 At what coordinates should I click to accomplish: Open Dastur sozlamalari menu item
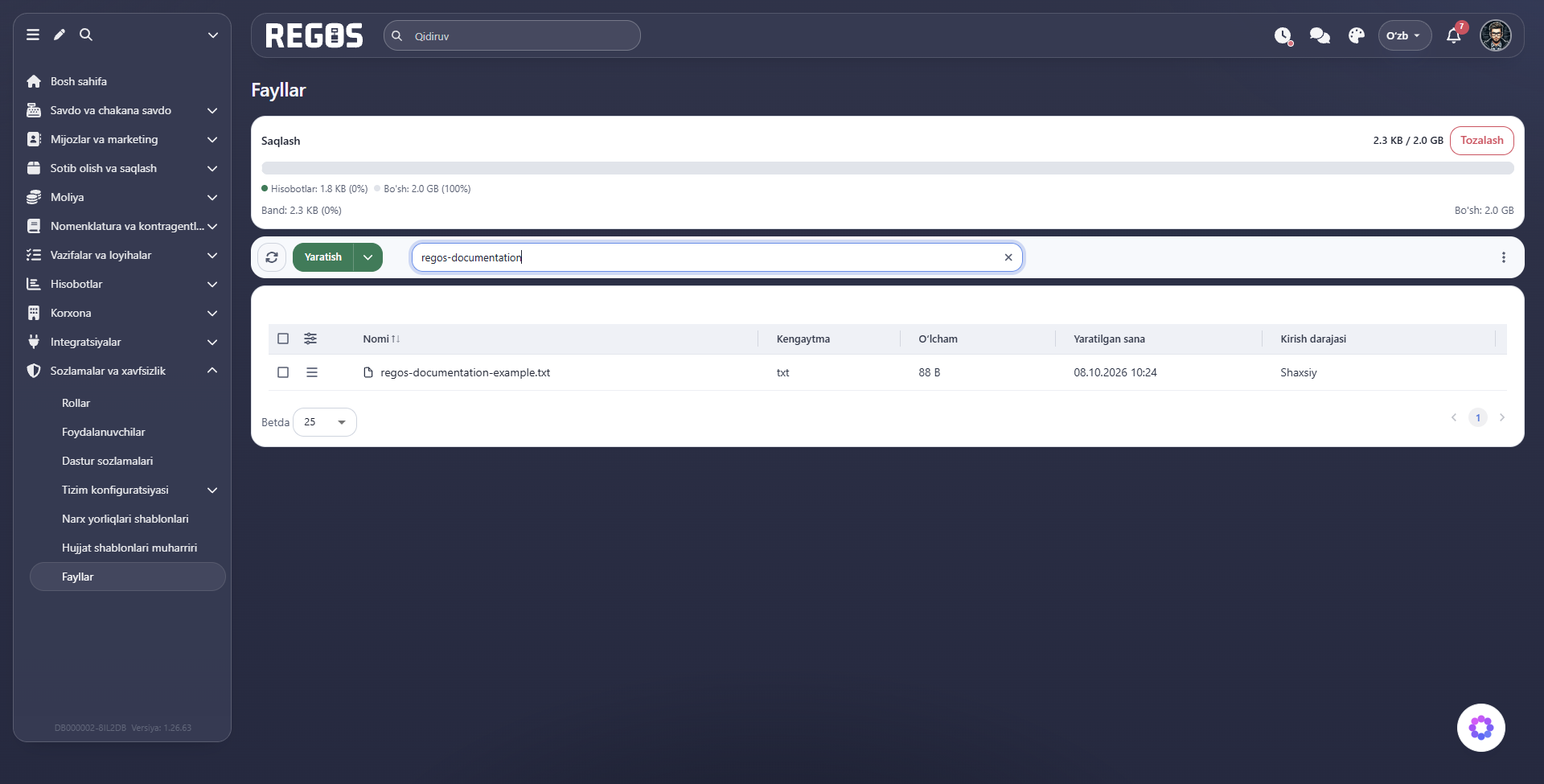pos(107,461)
